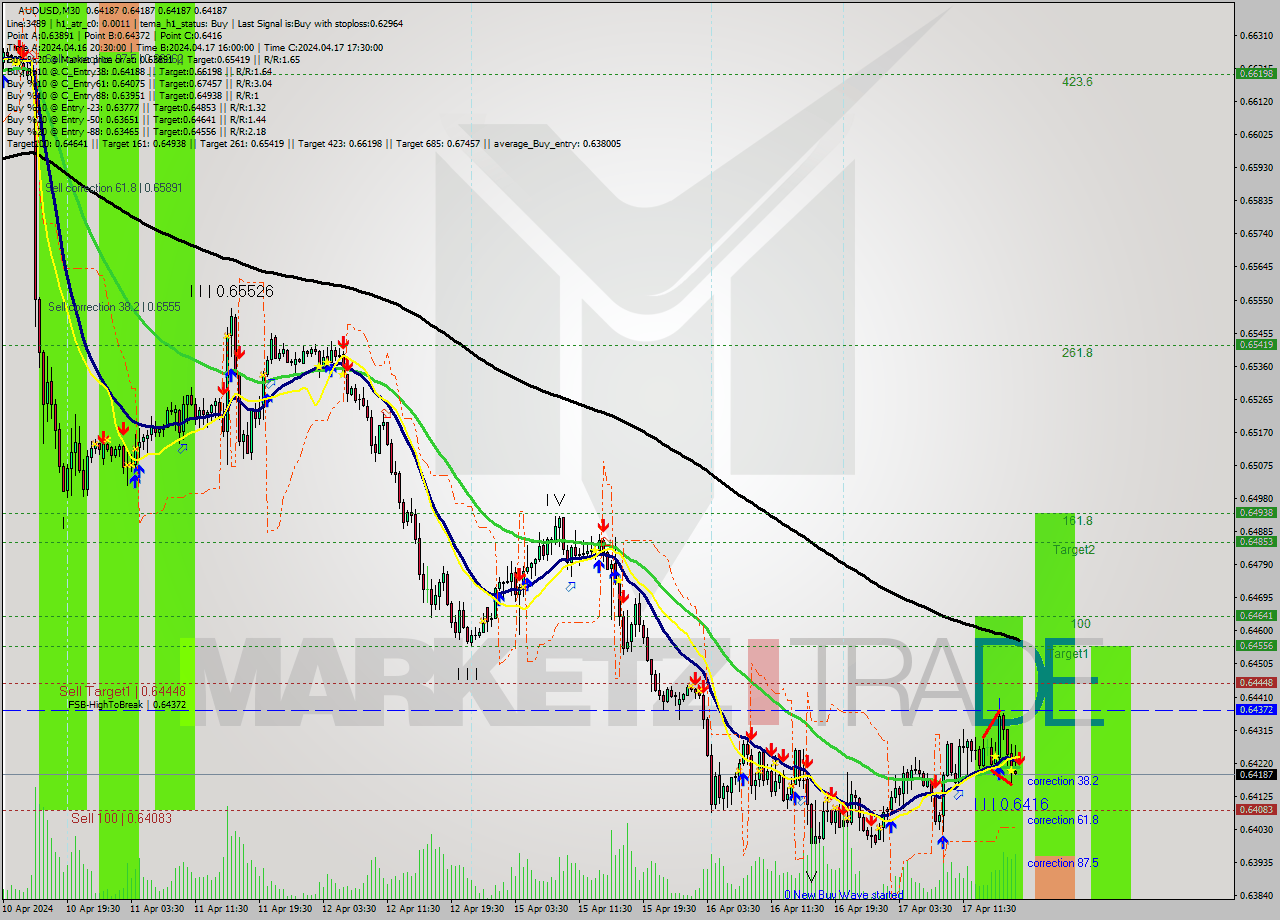Click the 0.65550 price axis label
This screenshot has width=1280, height=920.
[x=1256, y=300]
